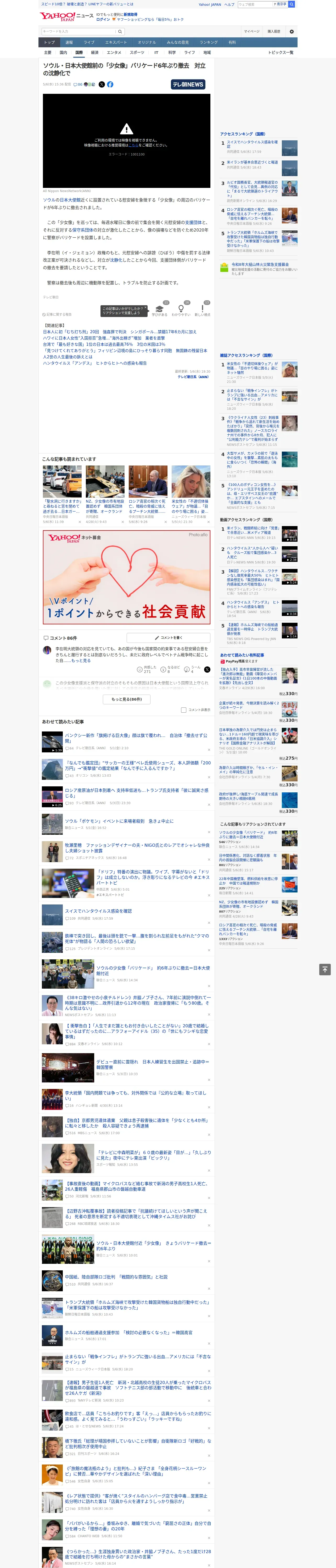
Task: React with わかりやすい light bulb
Action: tap(181, 309)
